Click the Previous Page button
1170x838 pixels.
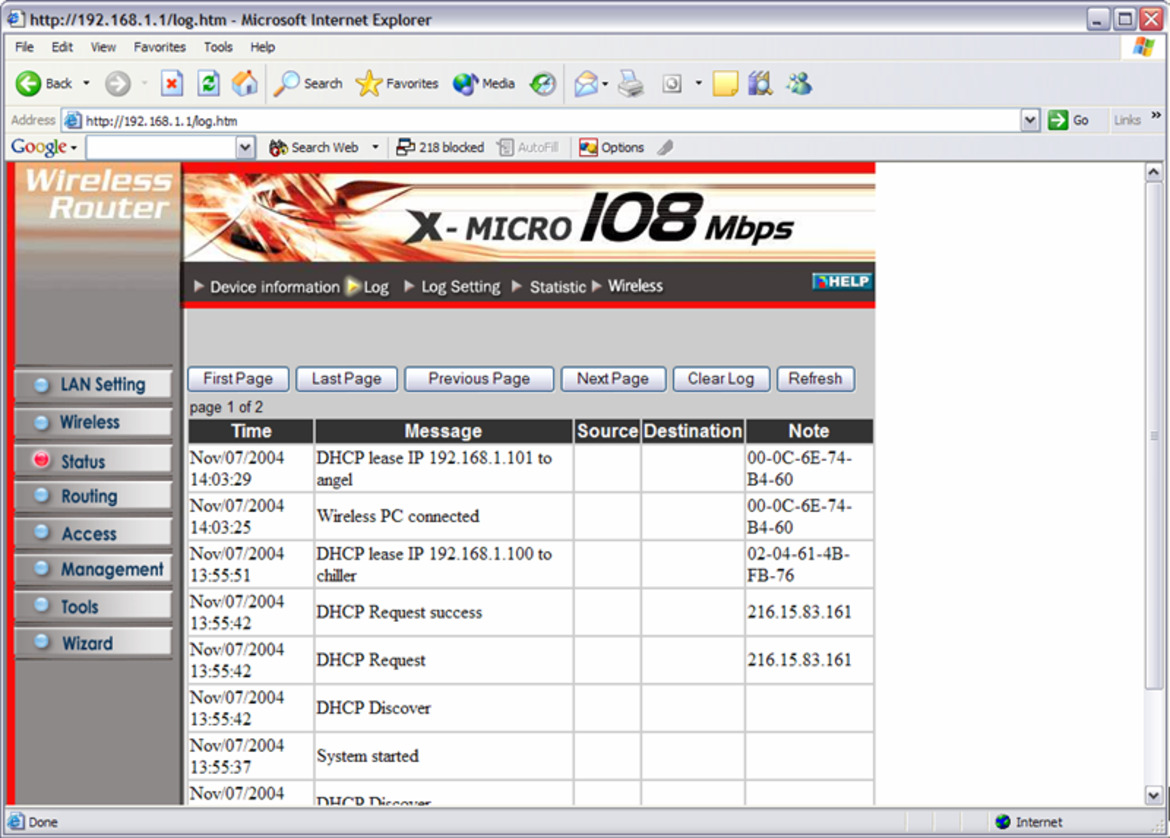[479, 379]
